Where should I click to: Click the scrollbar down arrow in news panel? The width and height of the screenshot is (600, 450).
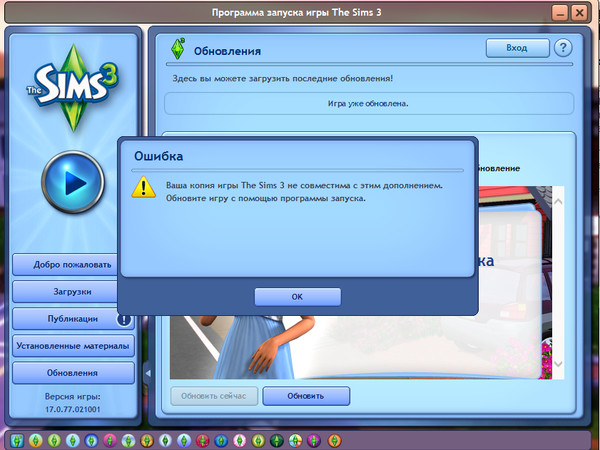[x=558, y=364]
